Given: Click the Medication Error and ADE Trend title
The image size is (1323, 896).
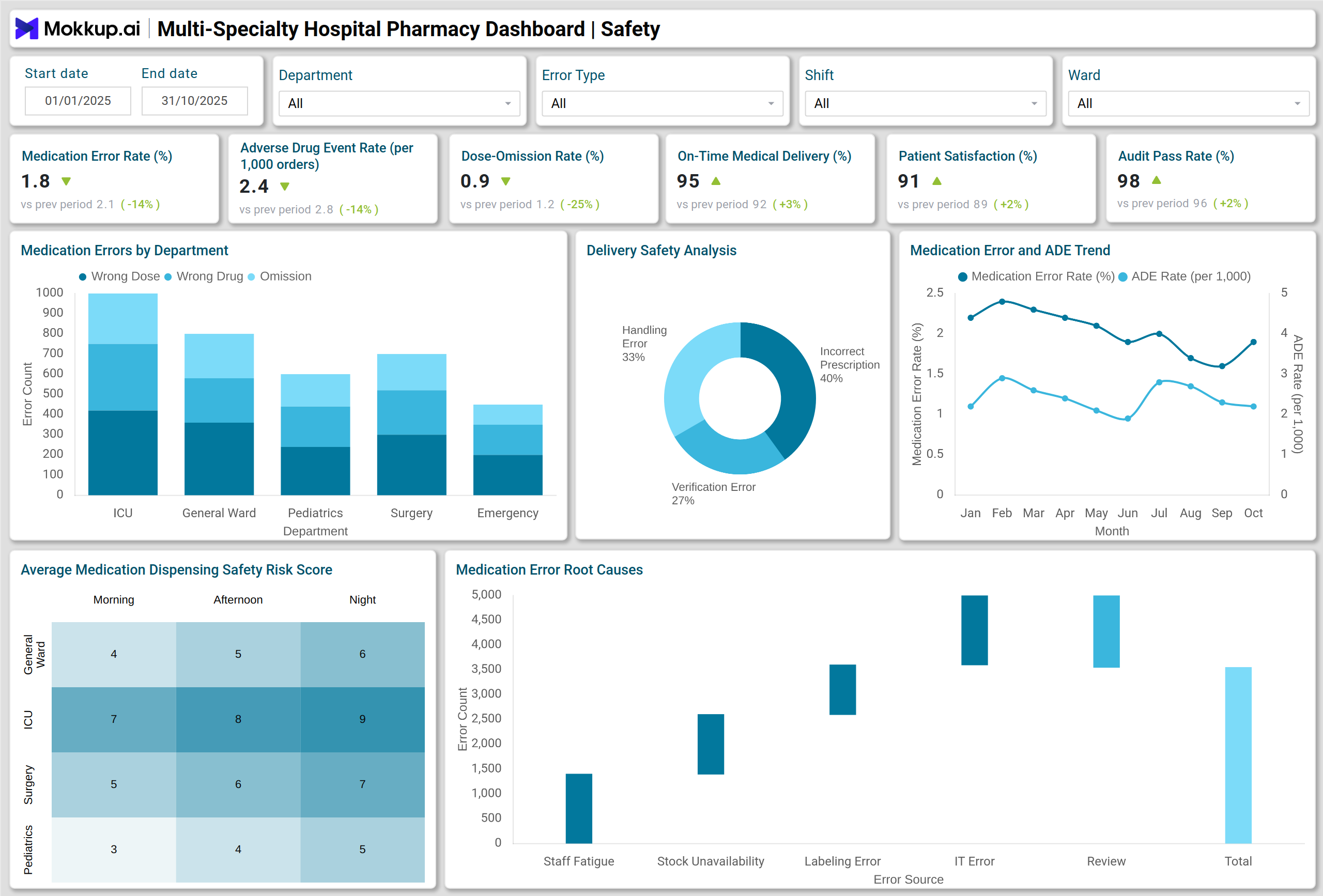Looking at the screenshot, I should 1010,251.
